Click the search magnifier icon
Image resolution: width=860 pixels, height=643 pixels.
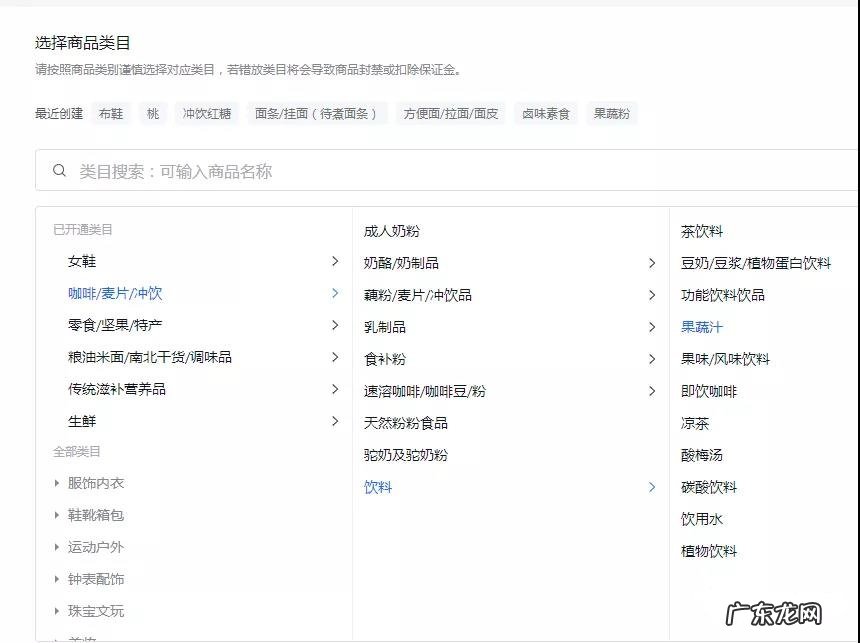pyautogui.click(x=59, y=170)
